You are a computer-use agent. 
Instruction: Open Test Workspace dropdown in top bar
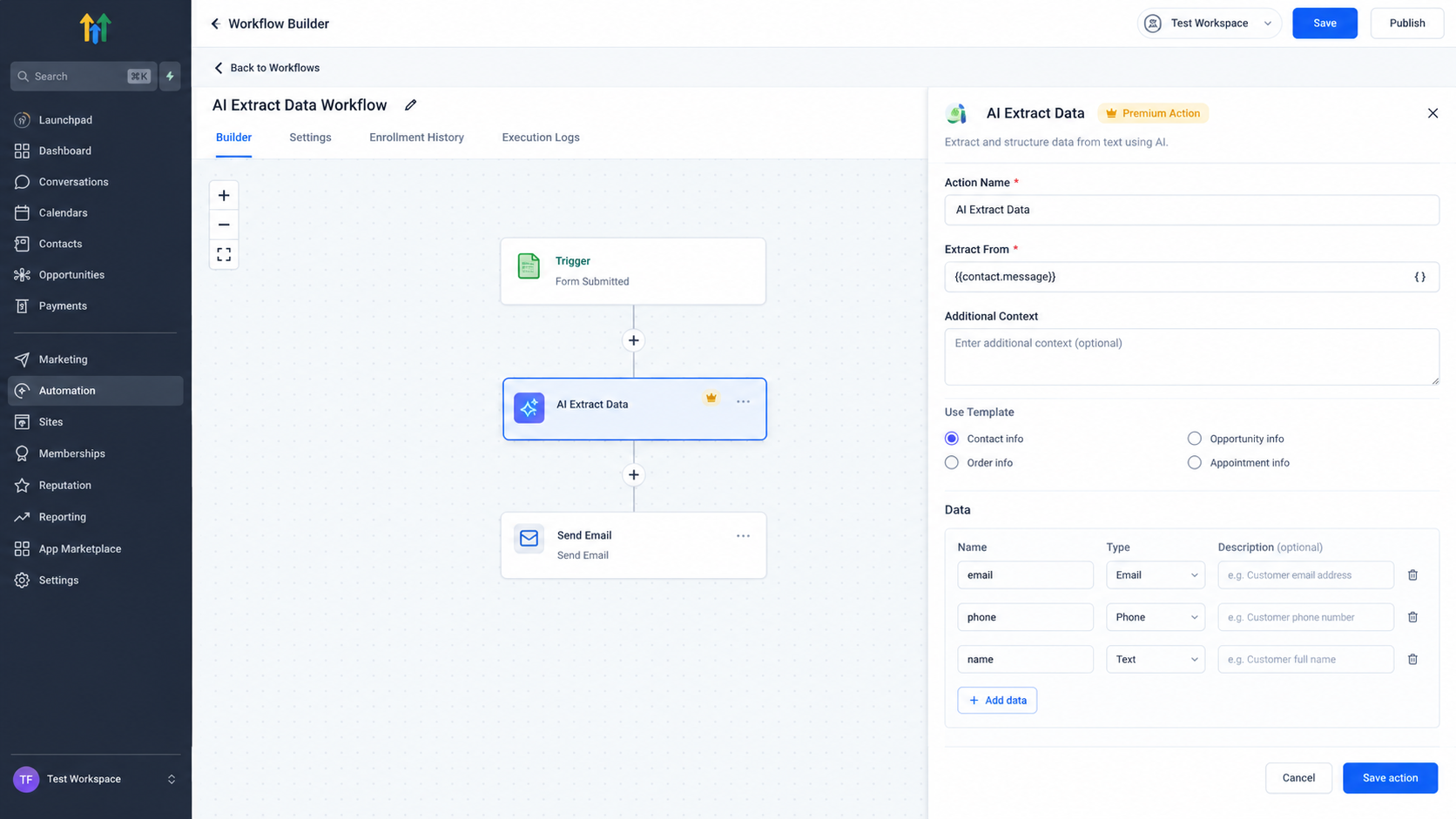click(1209, 23)
